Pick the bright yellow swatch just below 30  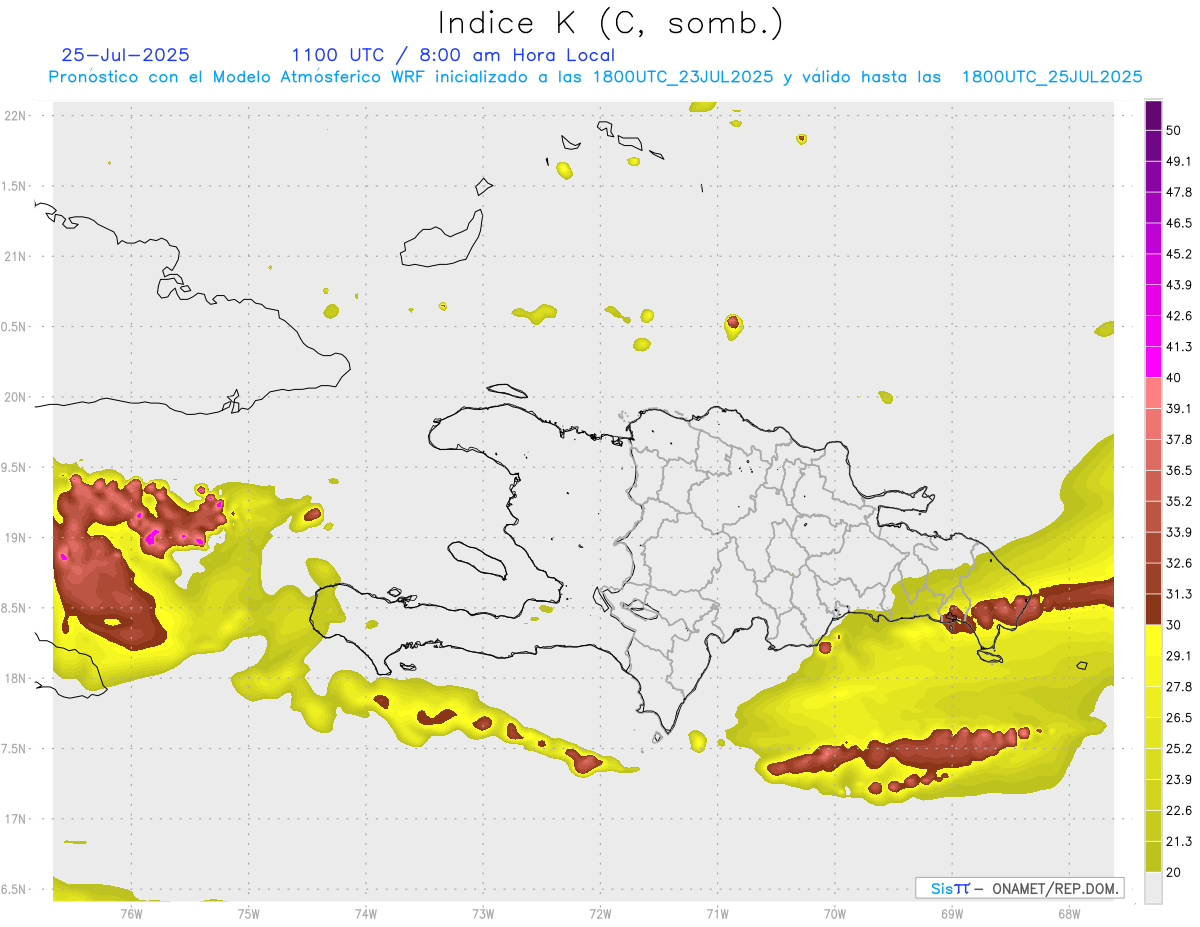click(x=1153, y=641)
